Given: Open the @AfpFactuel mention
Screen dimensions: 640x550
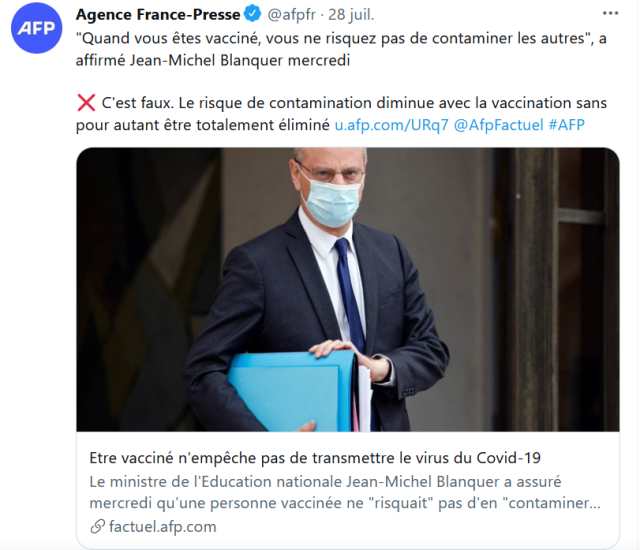Looking at the screenshot, I should [x=498, y=124].
